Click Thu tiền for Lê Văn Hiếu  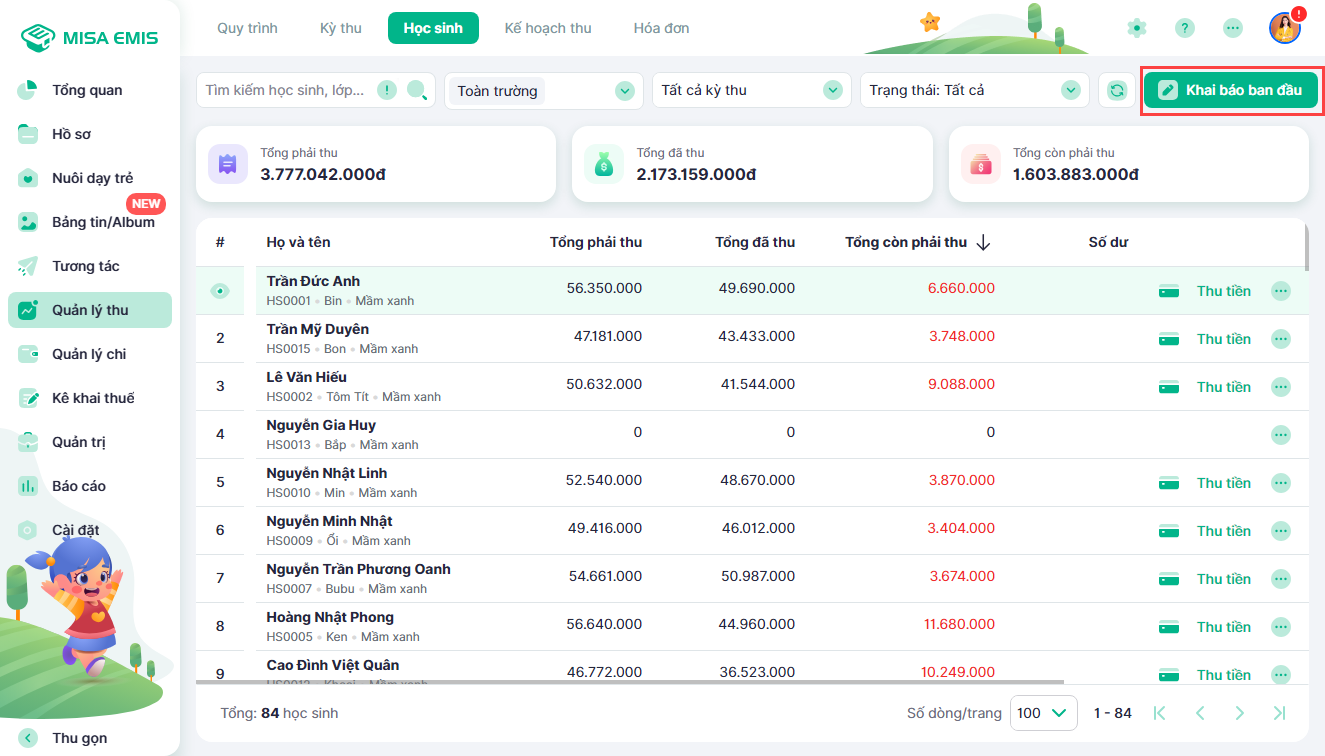tap(1223, 387)
